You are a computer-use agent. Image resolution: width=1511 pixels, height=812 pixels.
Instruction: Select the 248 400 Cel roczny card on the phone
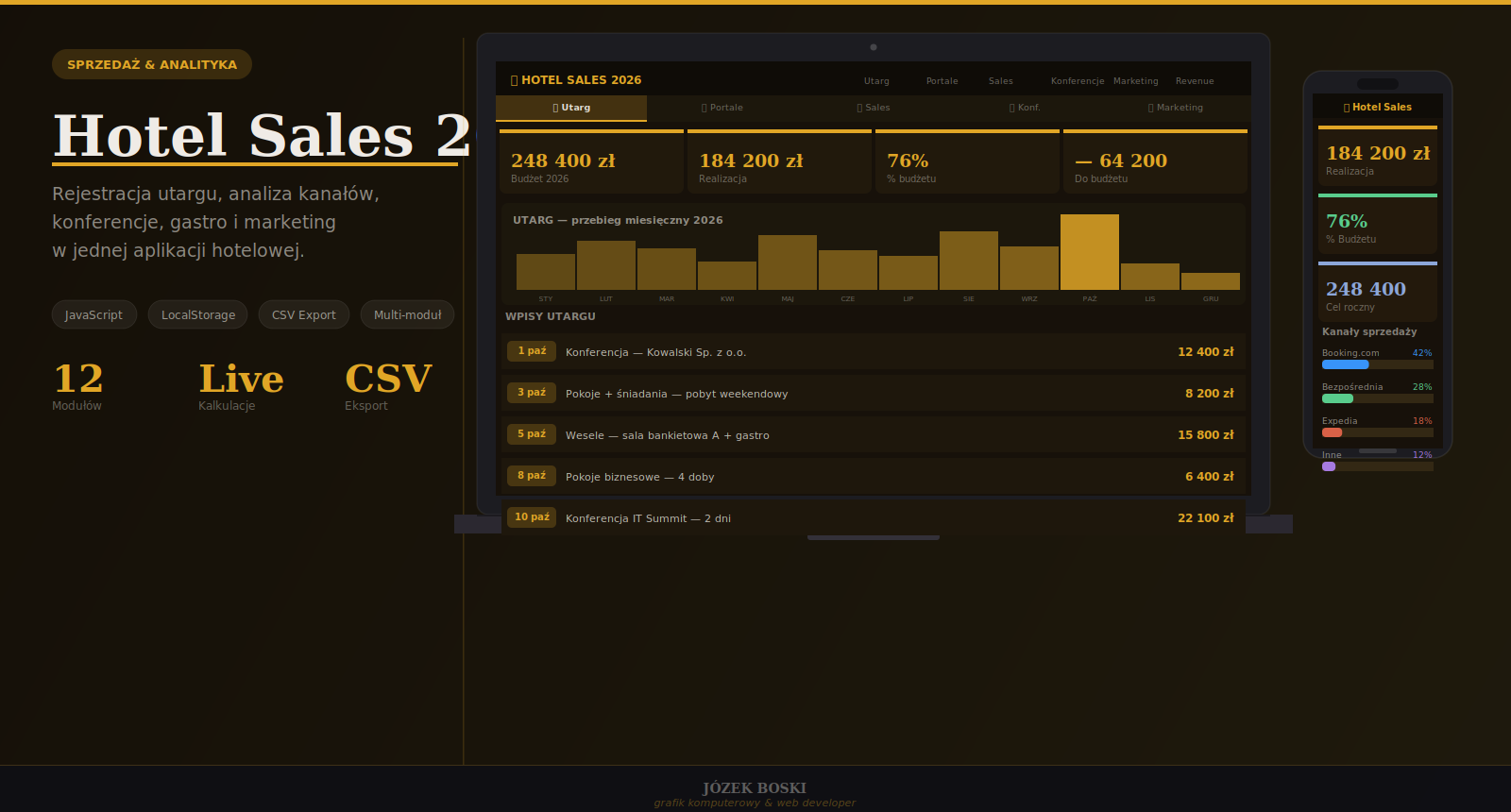tap(1378, 292)
